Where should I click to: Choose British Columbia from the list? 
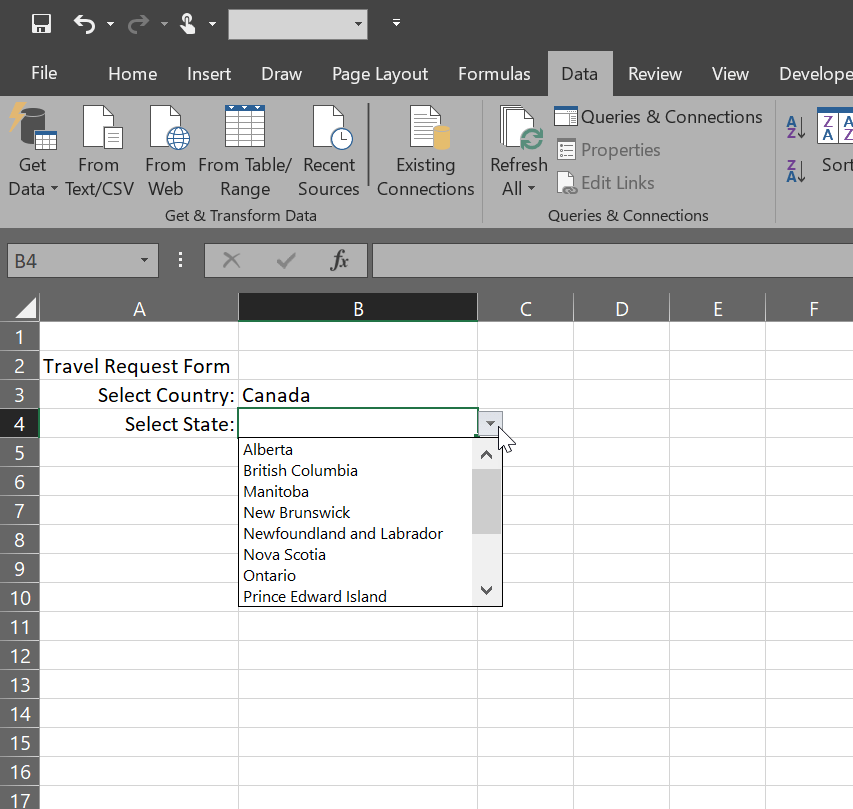pyautogui.click(x=355, y=471)
